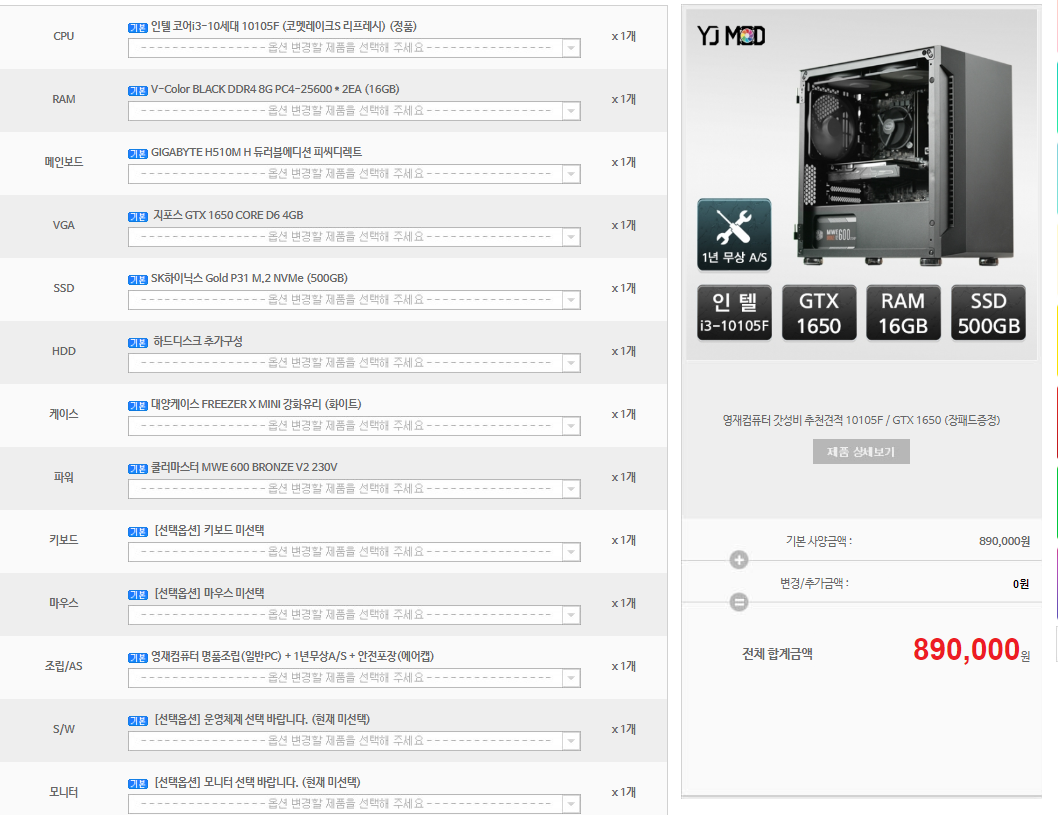Image resolution: width=1058 pixels, height=815 pixels.
Task: Expand the 메인보드 option dropdown
Action: (x=354, y=174)
